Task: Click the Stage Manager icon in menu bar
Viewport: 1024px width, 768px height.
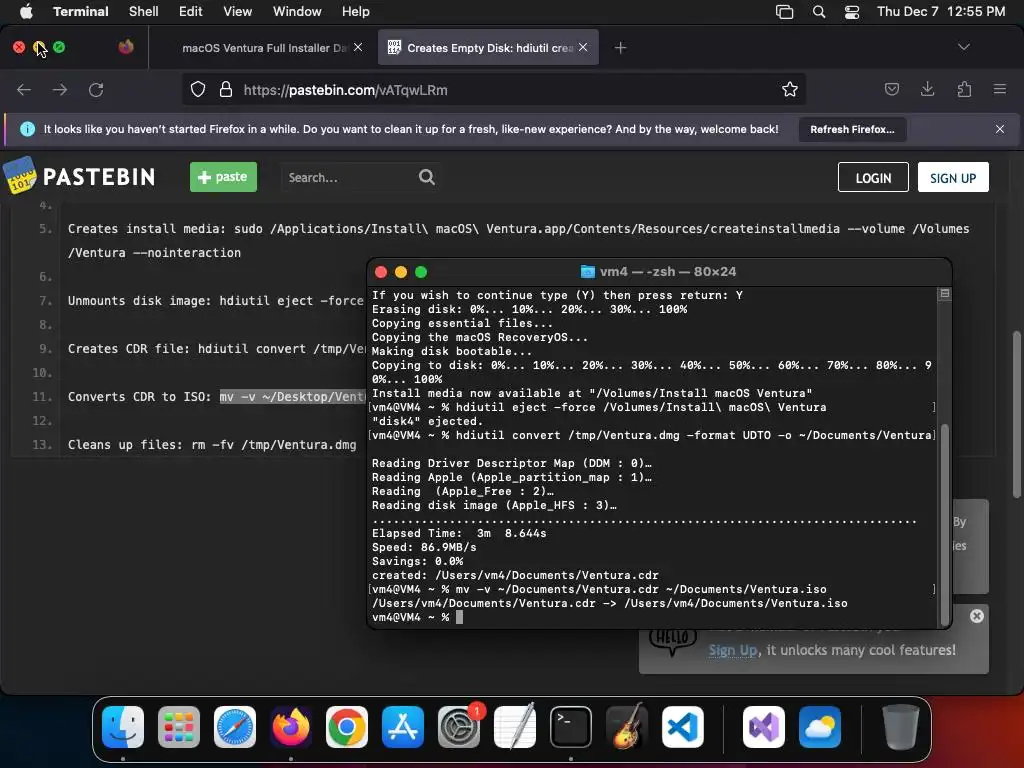Action: [x=784, y=11]
